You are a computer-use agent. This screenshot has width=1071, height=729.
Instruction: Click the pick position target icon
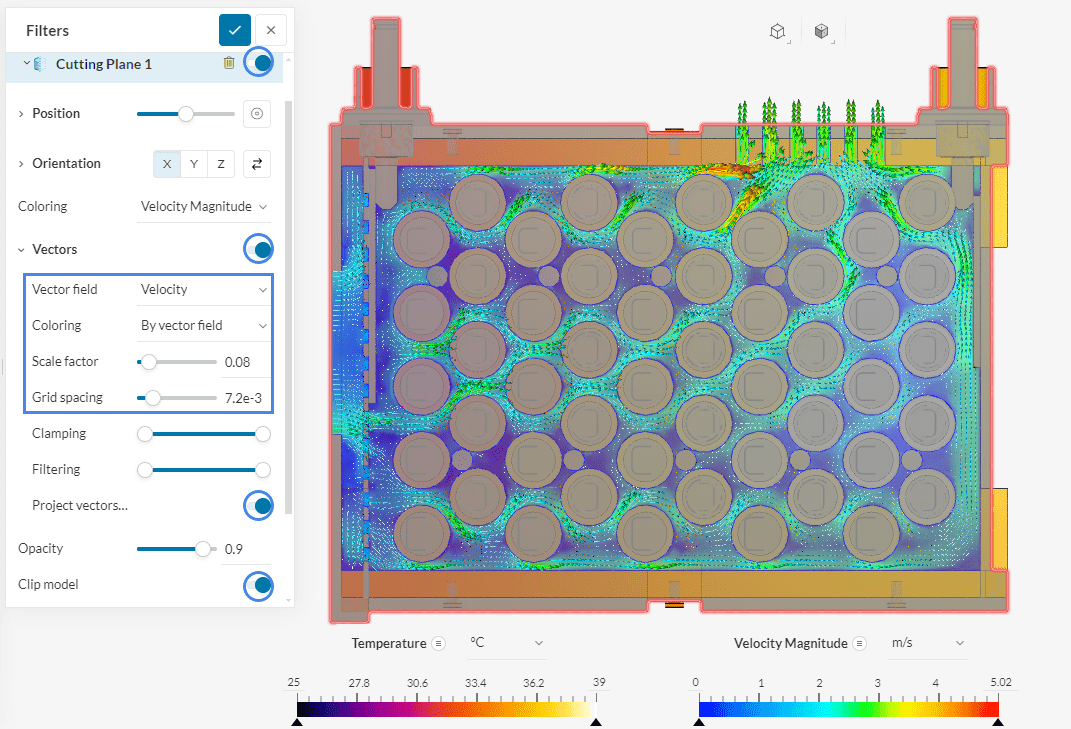click(257, 114)
